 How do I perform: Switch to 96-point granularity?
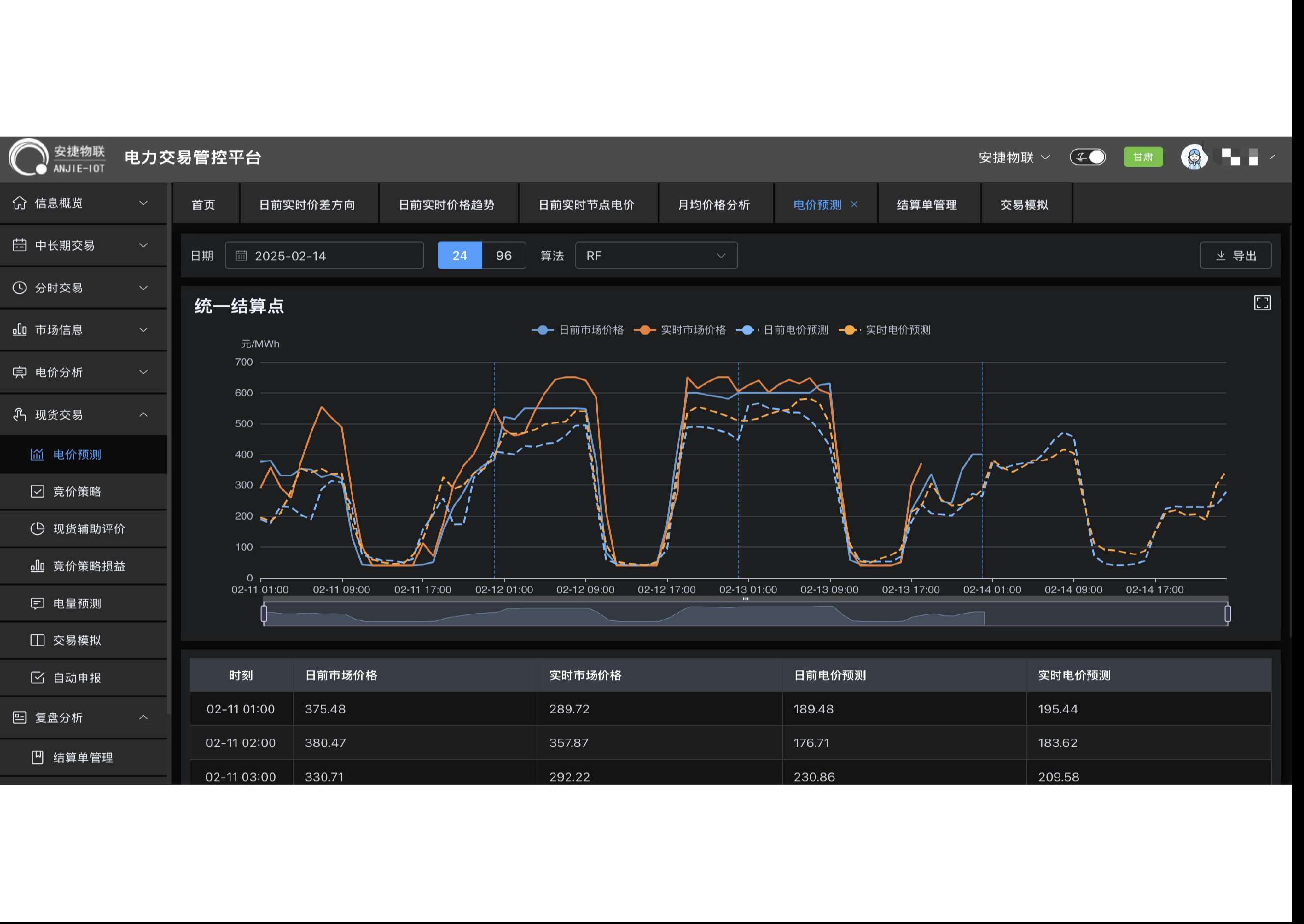tap(503, 256)
